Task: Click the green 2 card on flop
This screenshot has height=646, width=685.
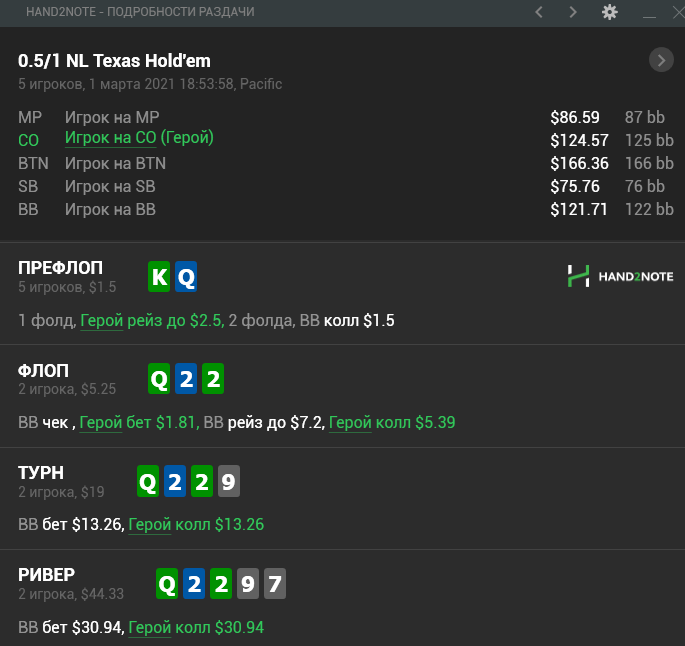Action: (213, 379)
